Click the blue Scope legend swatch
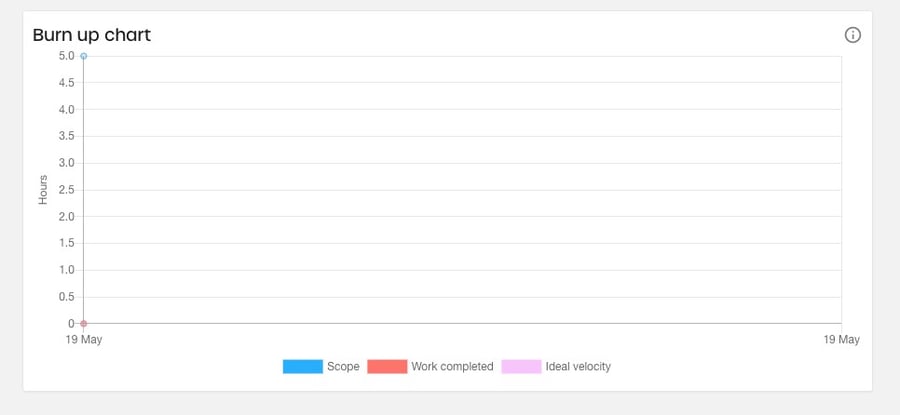900x415 pixels. pos(302,366)
